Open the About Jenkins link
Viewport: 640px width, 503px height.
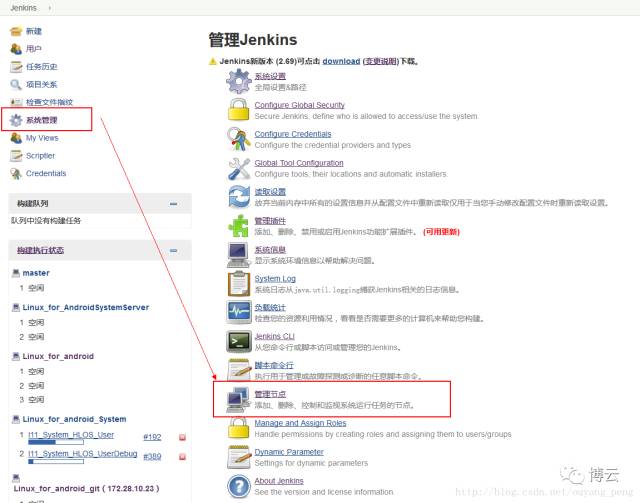[279, 481]
